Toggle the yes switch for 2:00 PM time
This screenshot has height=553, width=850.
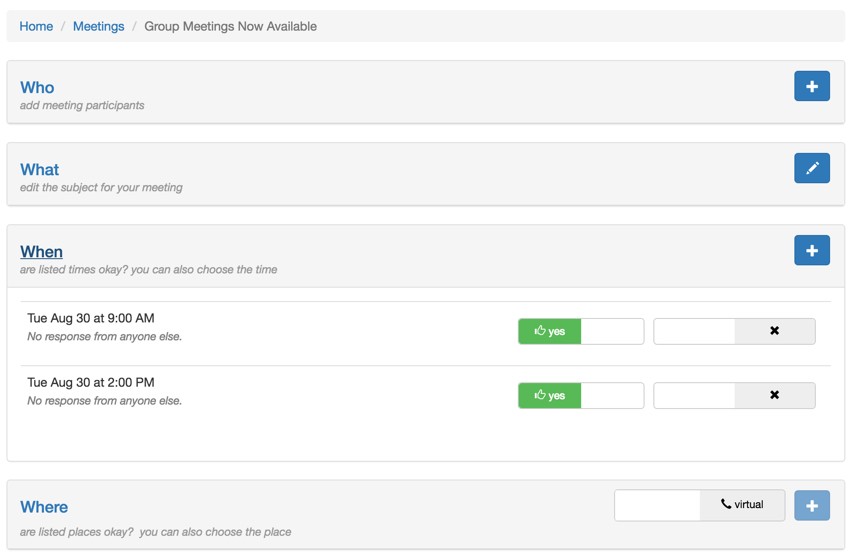point(581,395)
